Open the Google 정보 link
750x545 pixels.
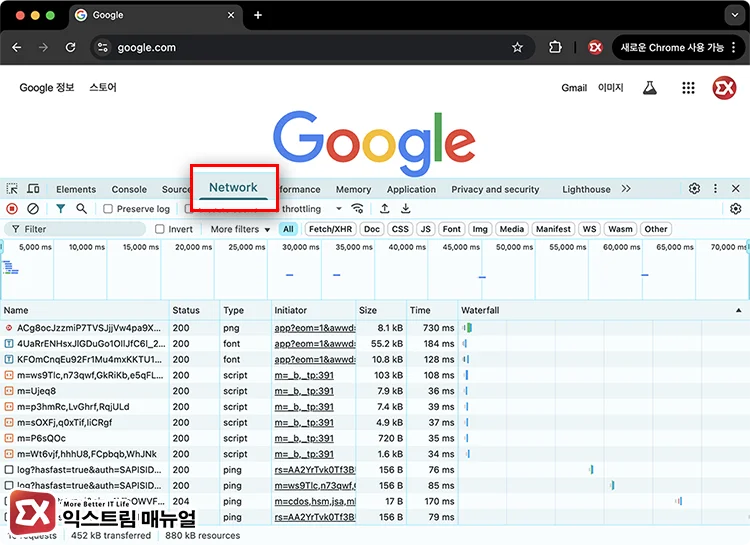pos(47,88)
